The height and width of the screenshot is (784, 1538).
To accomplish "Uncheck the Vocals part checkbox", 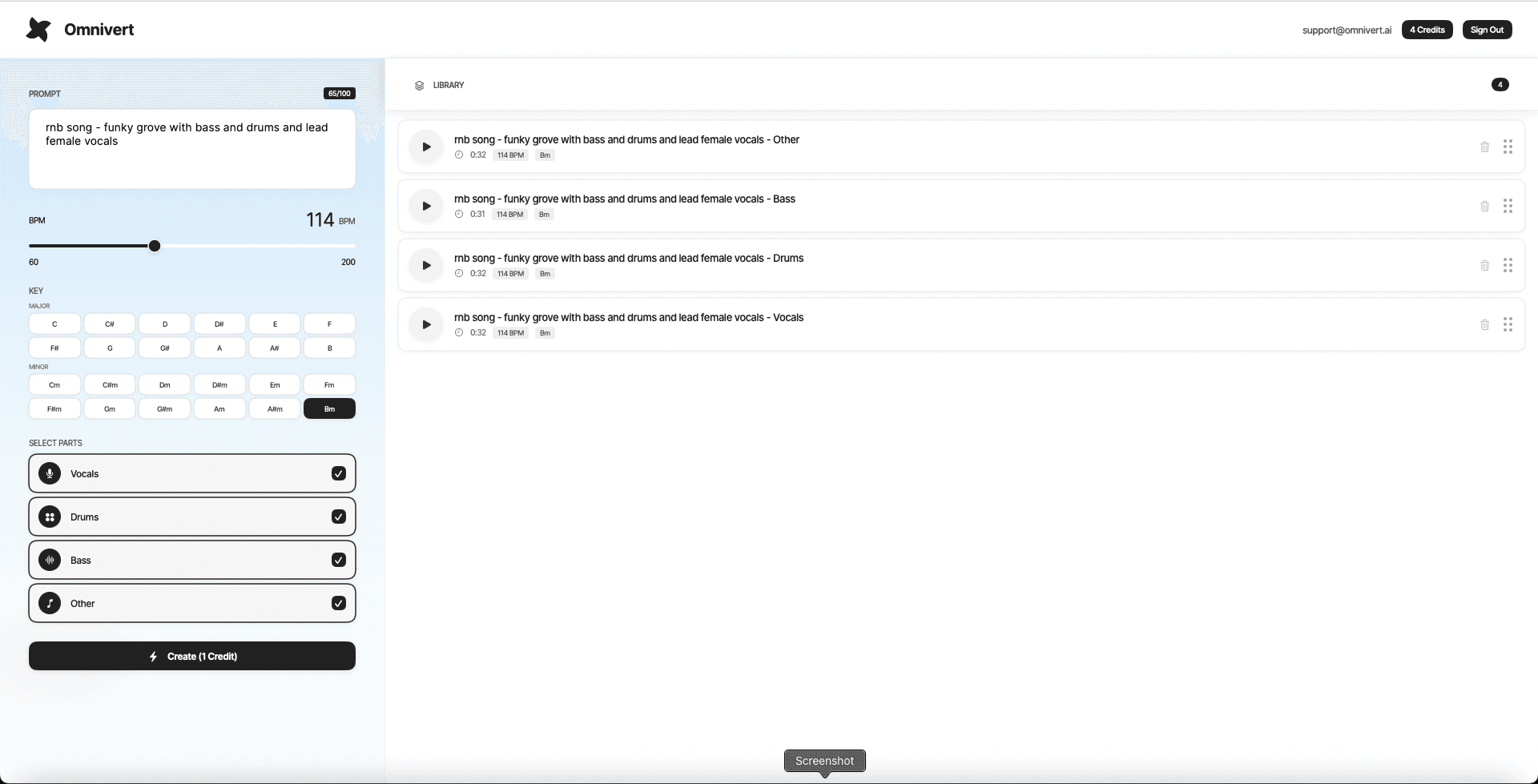I will [338, 473].
